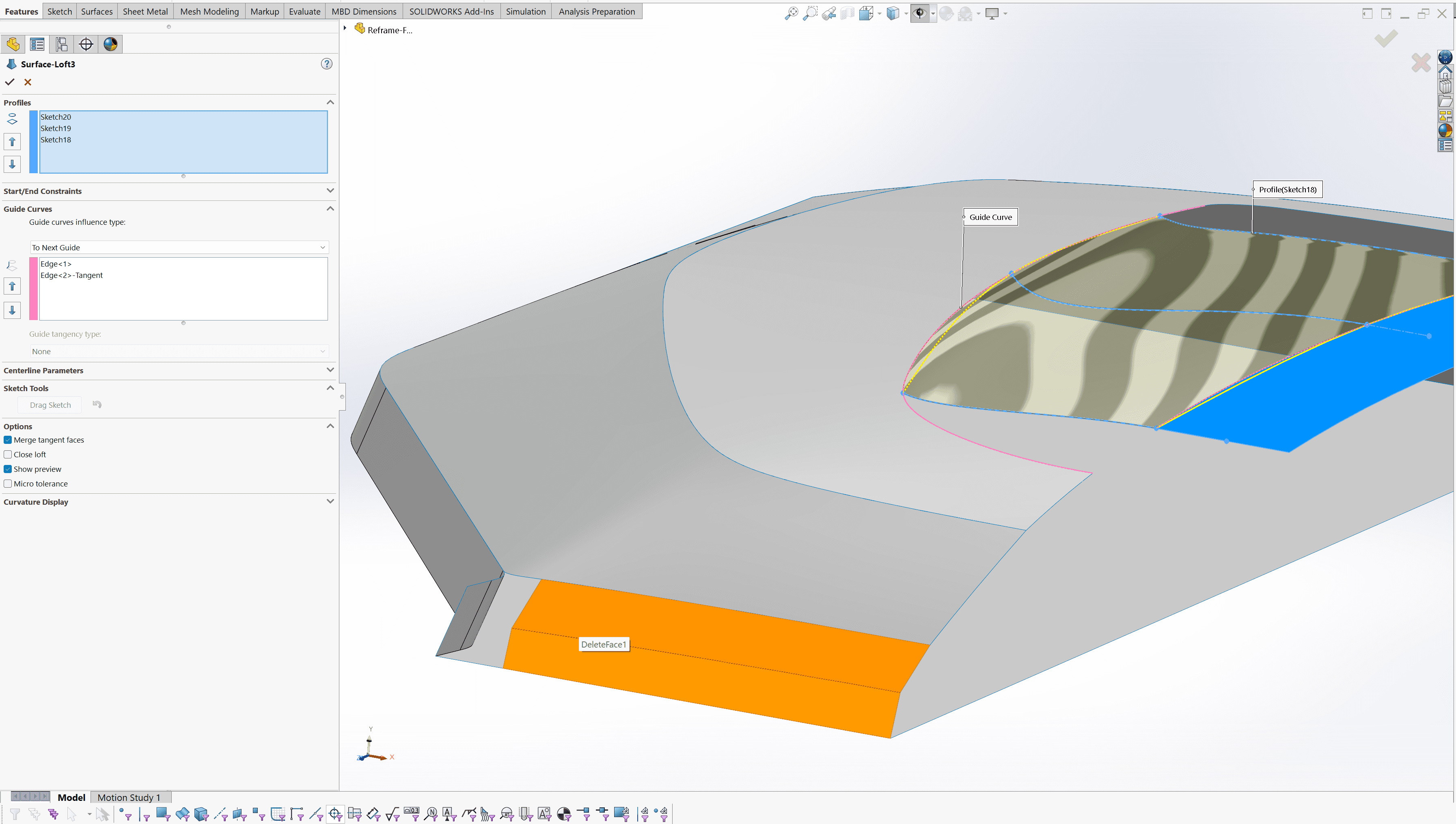Open the DimXpertManager crosshair tab icon
This screenshot has width=1456, height=824.
pos(86,44)
